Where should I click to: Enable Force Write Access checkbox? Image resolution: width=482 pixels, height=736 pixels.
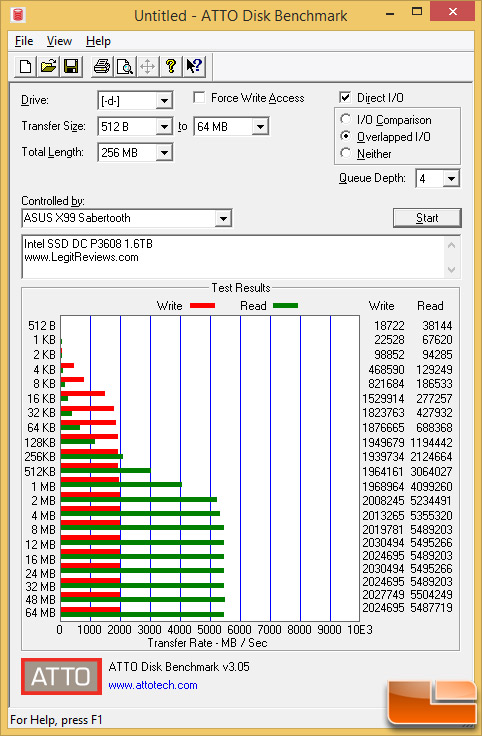point(199,98)
